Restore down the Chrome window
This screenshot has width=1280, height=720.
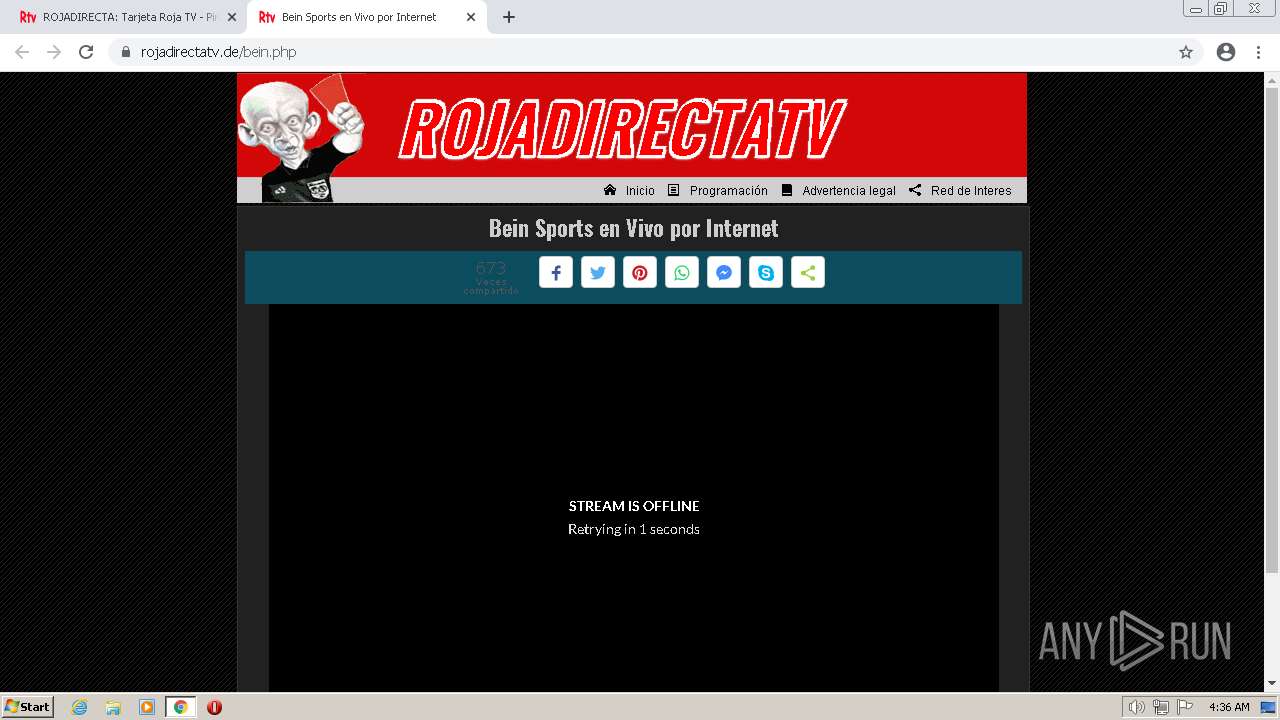[1221, 8]
